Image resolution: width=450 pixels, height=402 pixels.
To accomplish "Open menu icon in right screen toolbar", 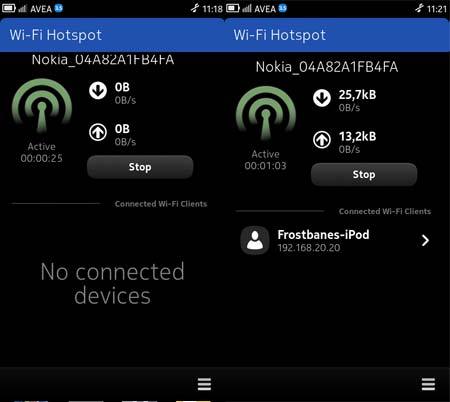I will coord(428,384).
